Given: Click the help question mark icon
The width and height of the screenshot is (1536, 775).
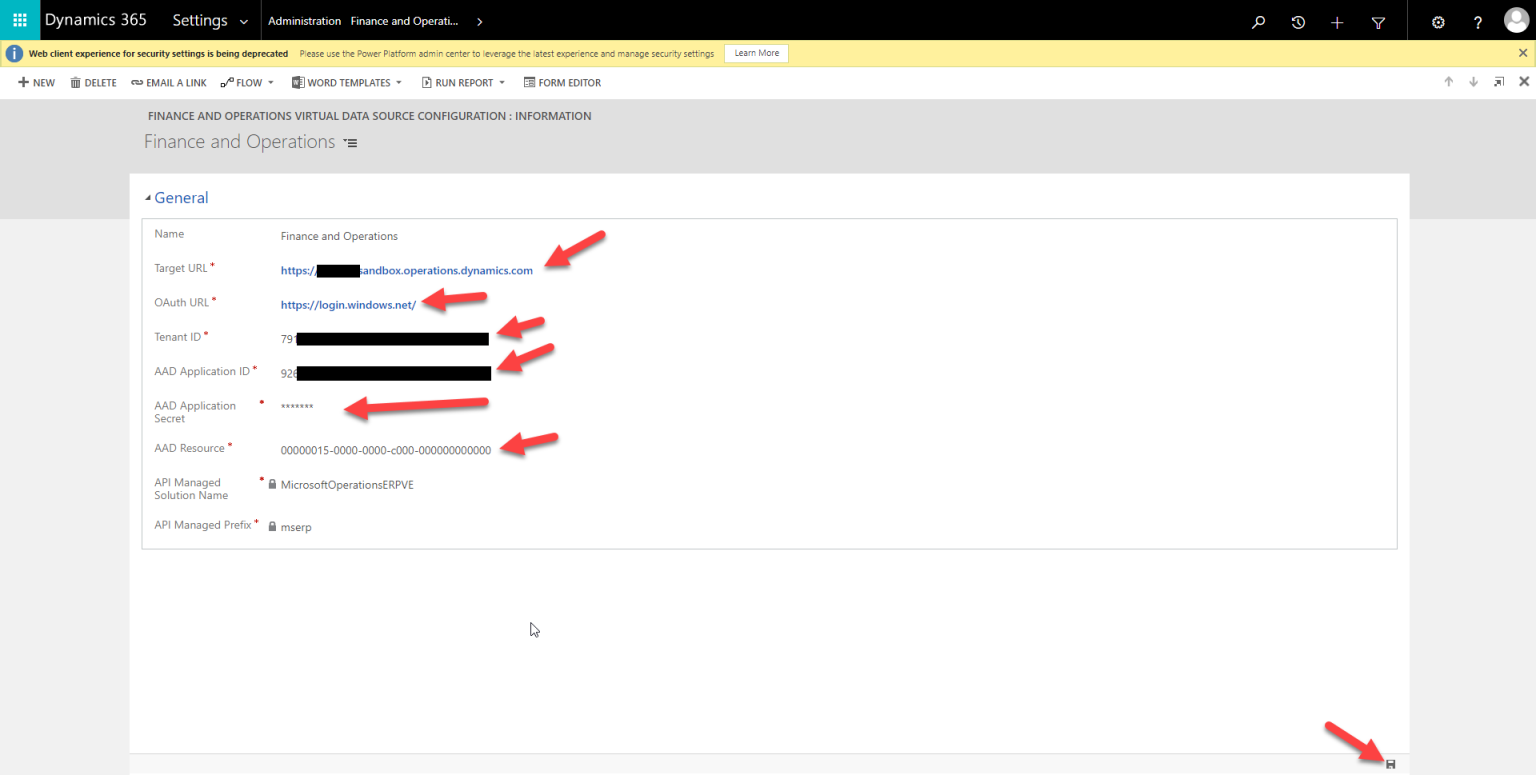Looking at the screenshot, I should tap(1478, 22).
